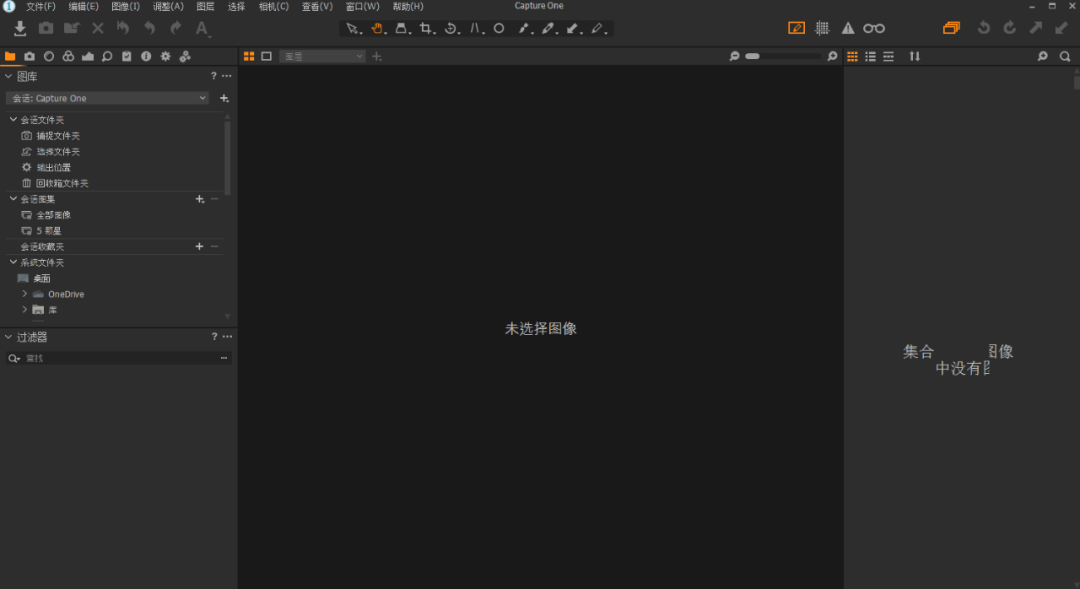1080x589 pixels.
Task: Toggle multi-view grid in viewer
Action: click(x=249, y=56)
